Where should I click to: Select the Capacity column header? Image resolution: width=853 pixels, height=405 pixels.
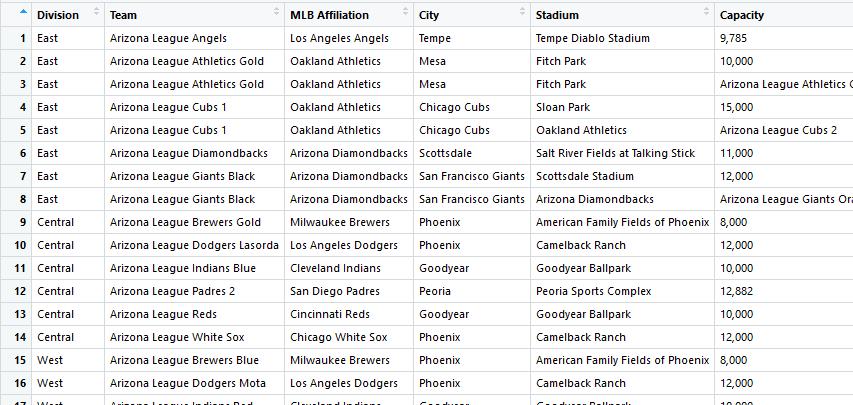click(x=742, y=15)
